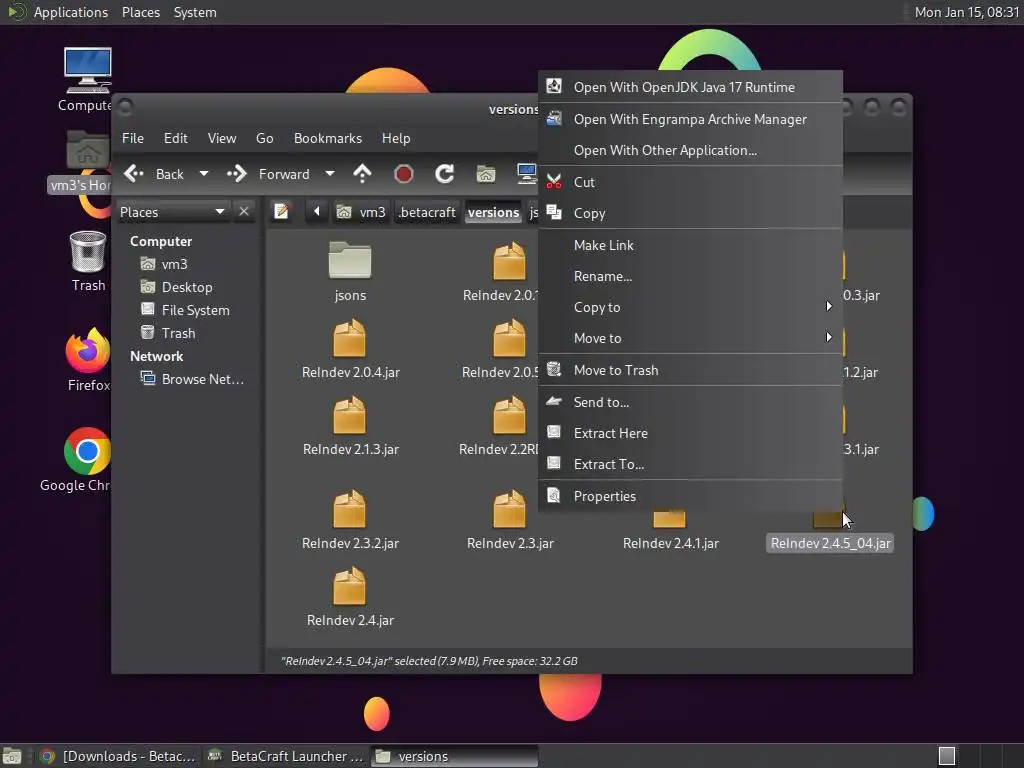Choose Send to... option

[x=690, y=402]
